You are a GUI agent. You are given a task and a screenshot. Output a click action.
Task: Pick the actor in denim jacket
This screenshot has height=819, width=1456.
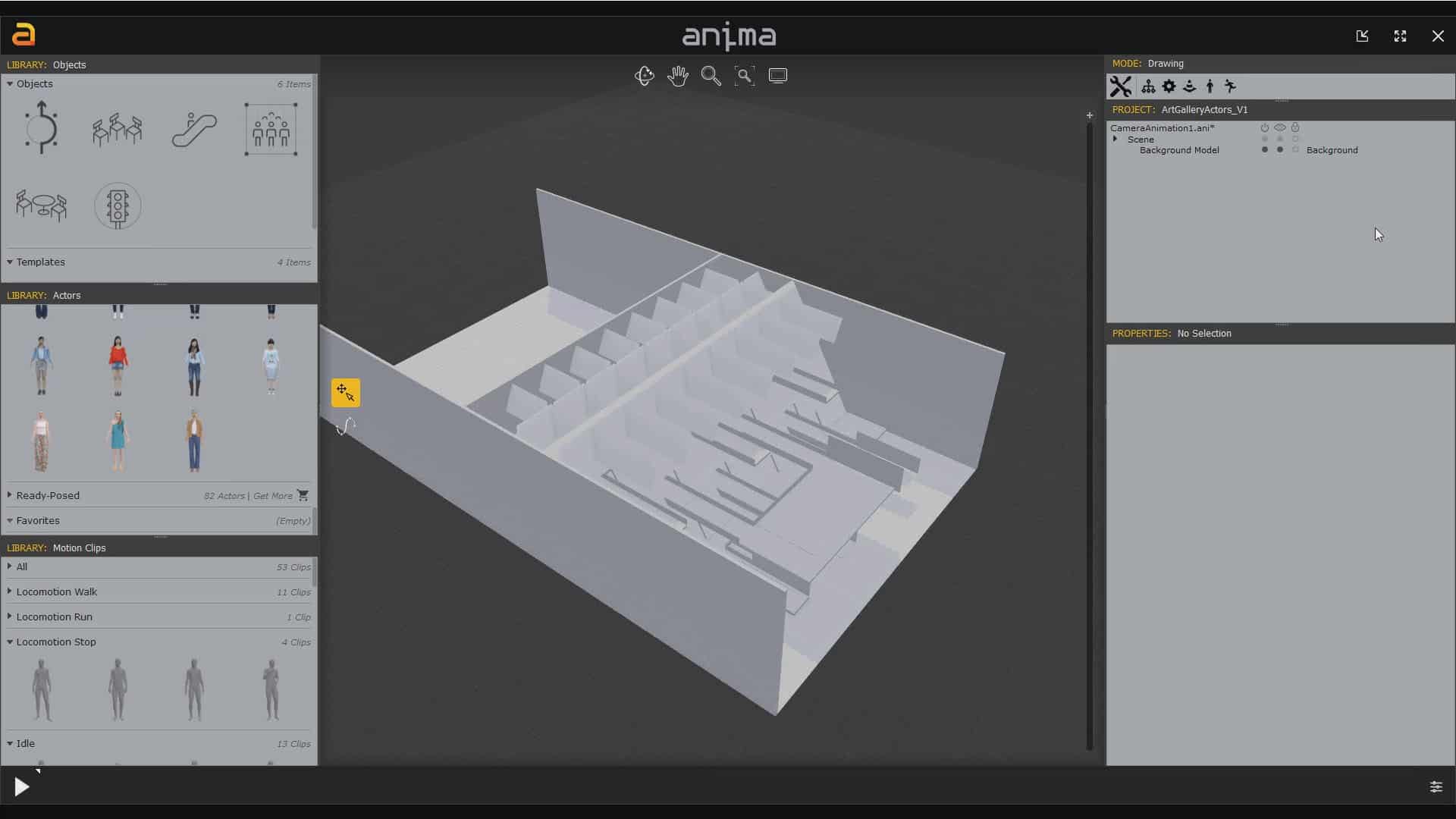tap(41, 366)
